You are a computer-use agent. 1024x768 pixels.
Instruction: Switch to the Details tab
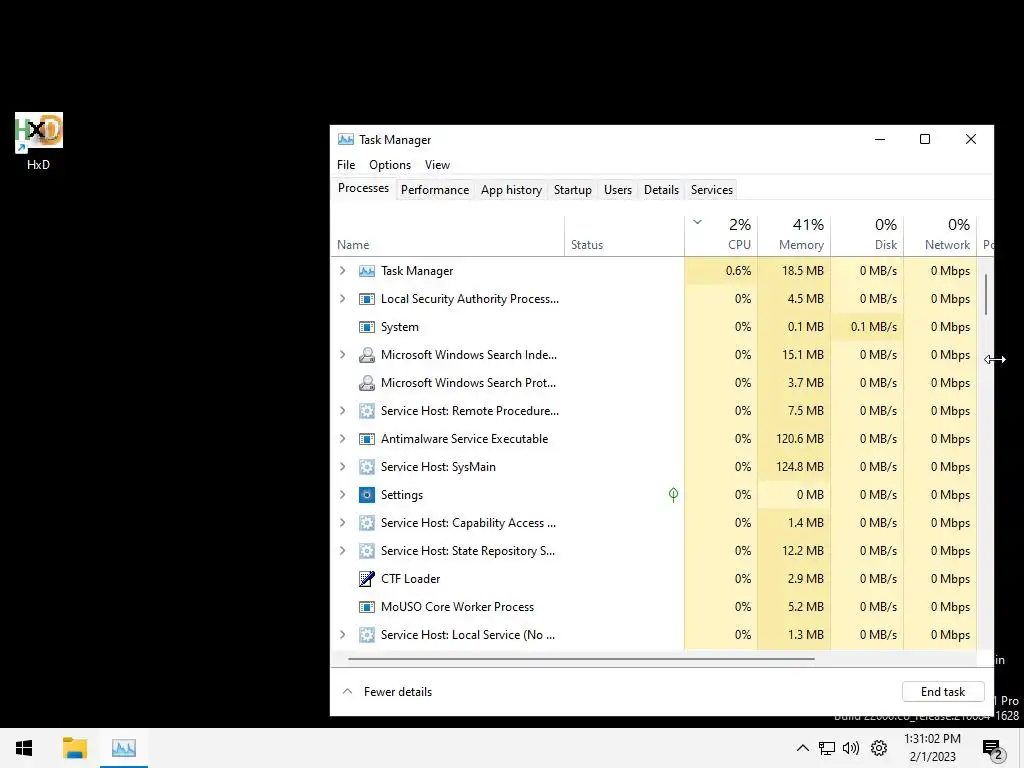(x=662, y=190)
